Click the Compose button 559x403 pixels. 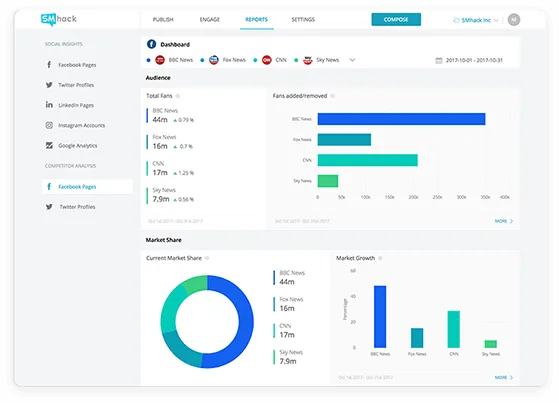click(x=396, y=20)
